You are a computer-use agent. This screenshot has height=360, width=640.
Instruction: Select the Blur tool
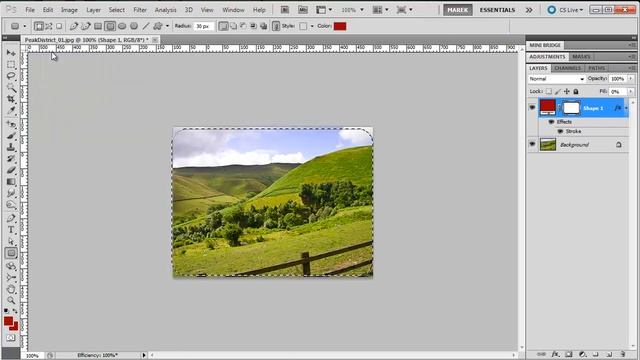[11, 193]
